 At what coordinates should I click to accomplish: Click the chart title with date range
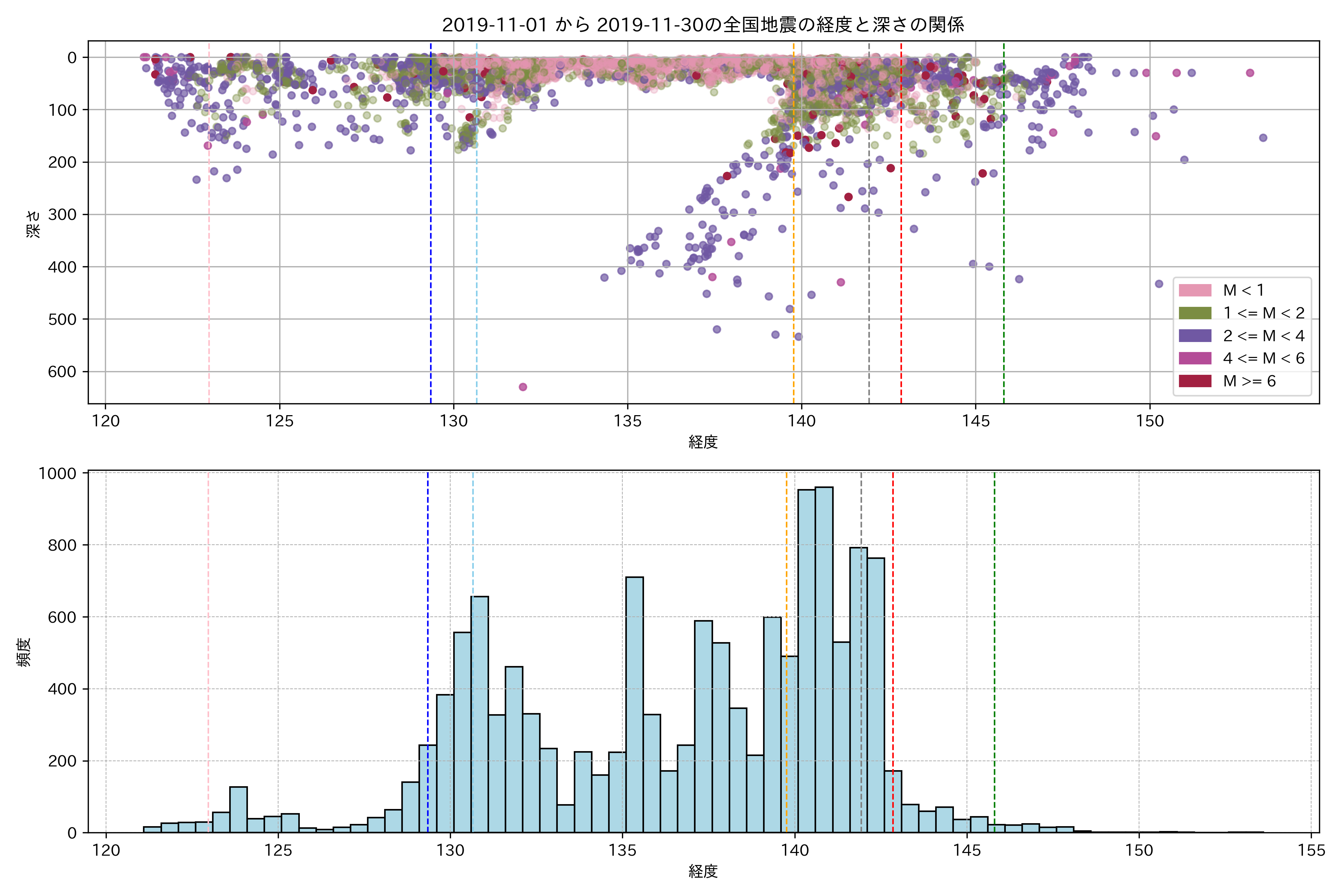pos(703,25)
